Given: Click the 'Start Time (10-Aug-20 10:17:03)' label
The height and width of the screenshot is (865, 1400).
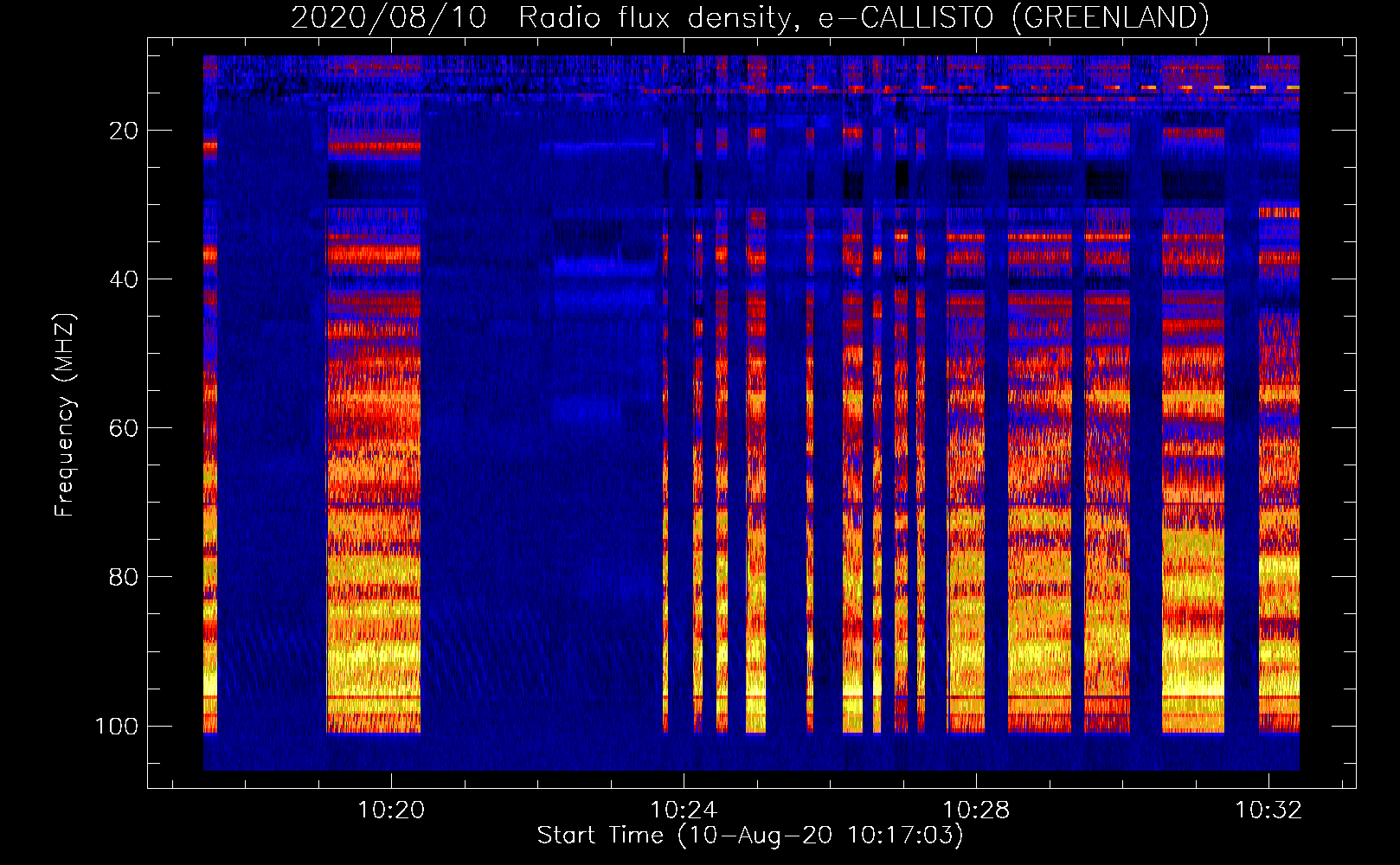Looking at the screenshot, I should click(750, 836).
